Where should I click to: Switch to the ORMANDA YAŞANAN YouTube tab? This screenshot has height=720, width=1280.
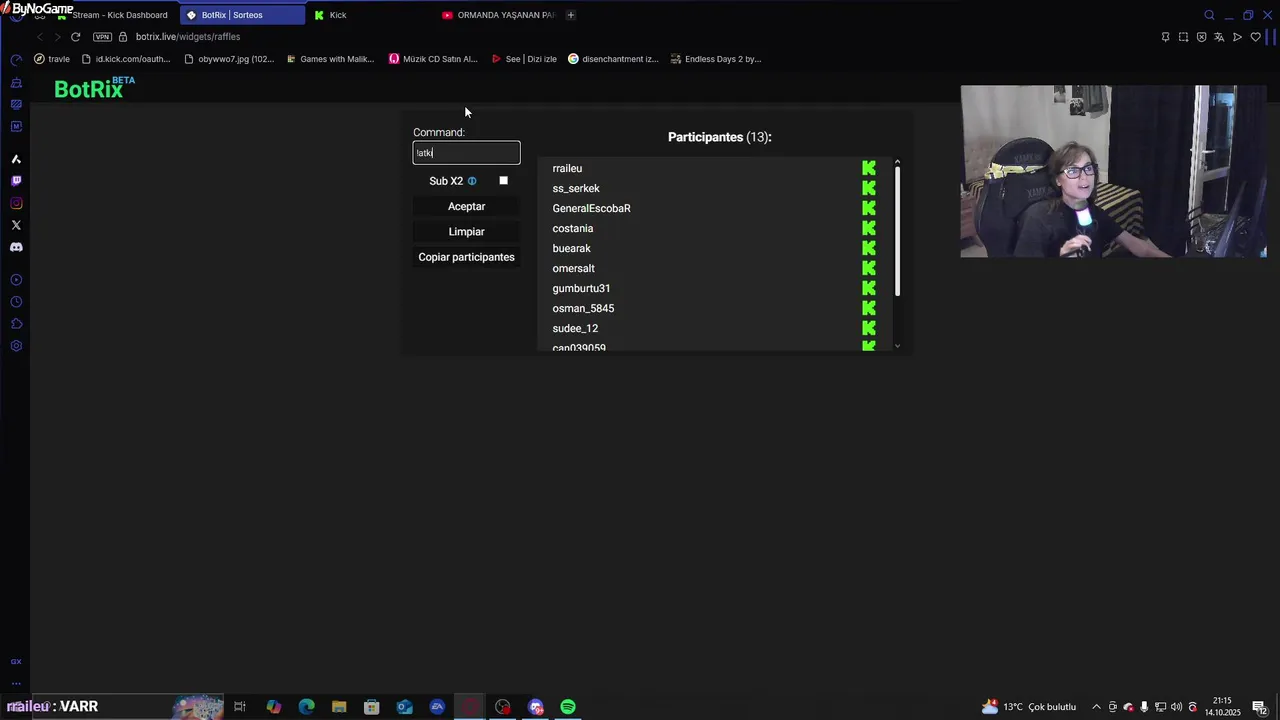[498, 15]
